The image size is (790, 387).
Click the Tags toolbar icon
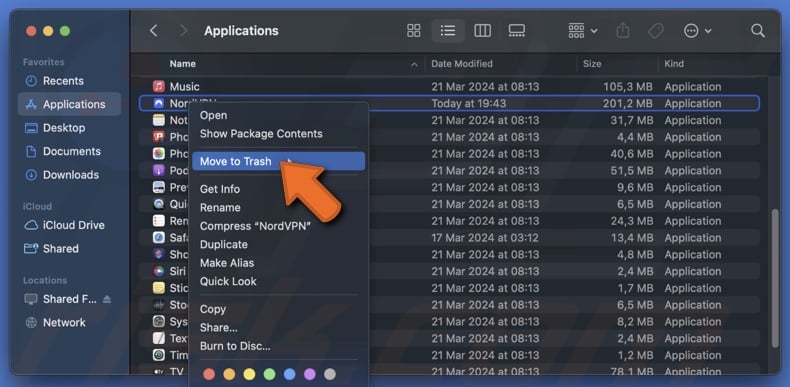pos(656,31)
